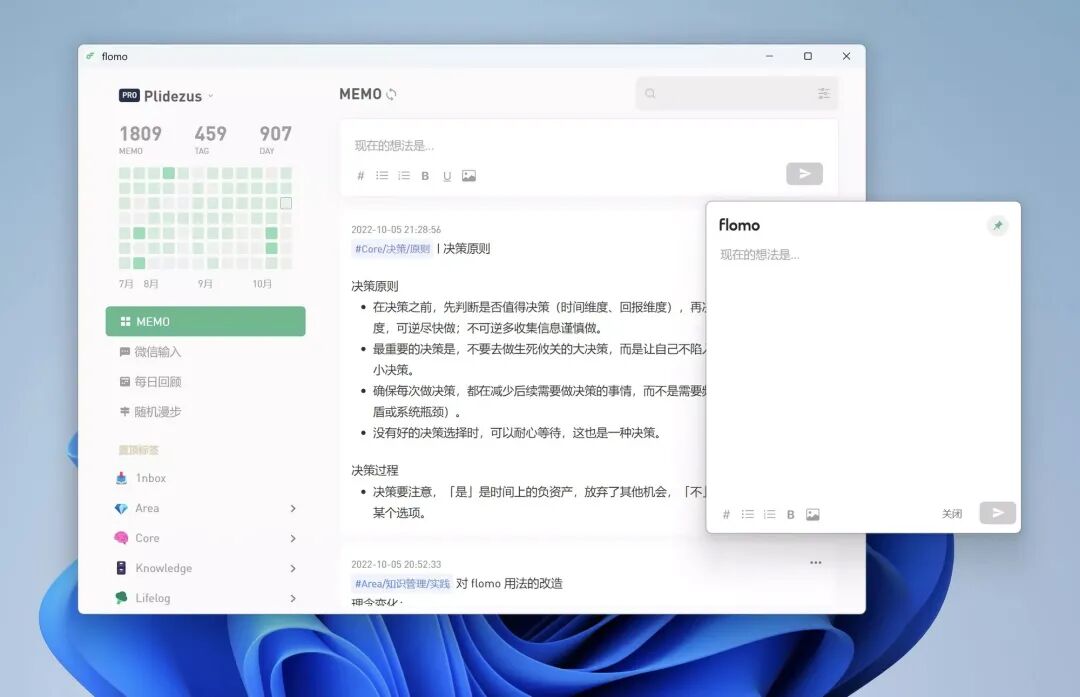Click the PRO badge
The height and width of the screenshot is (697, 1080).
(129, 96)
